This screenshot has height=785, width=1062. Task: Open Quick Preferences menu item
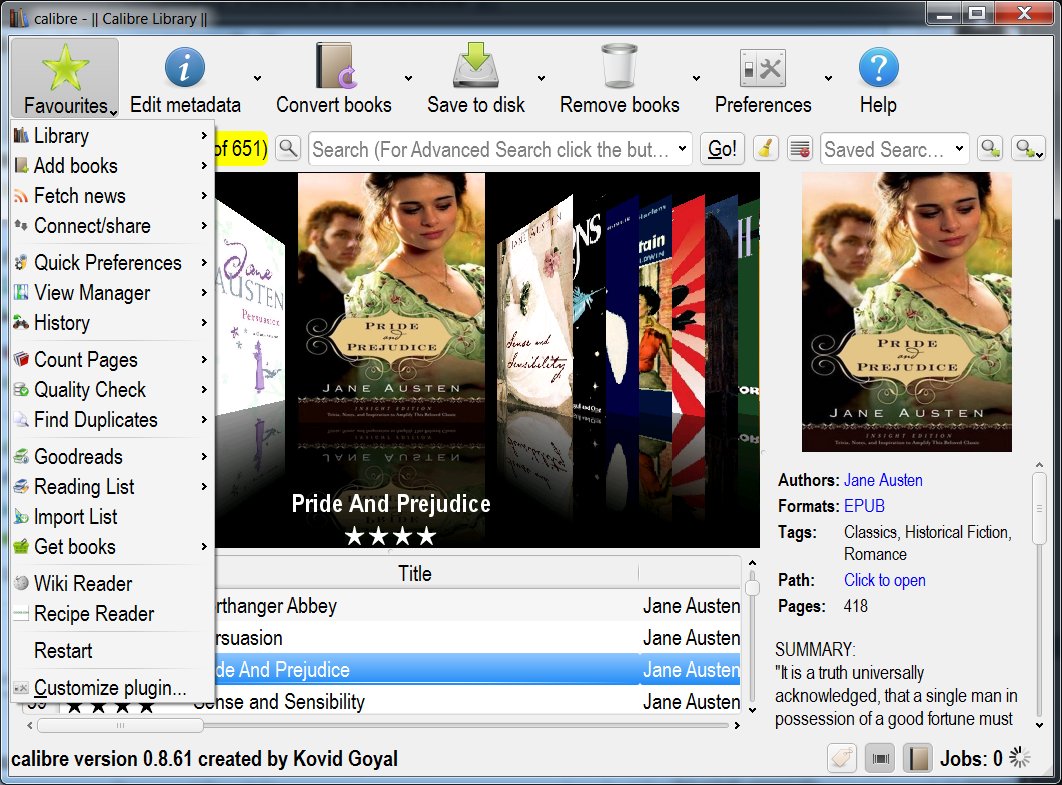(x=112, y=262)
